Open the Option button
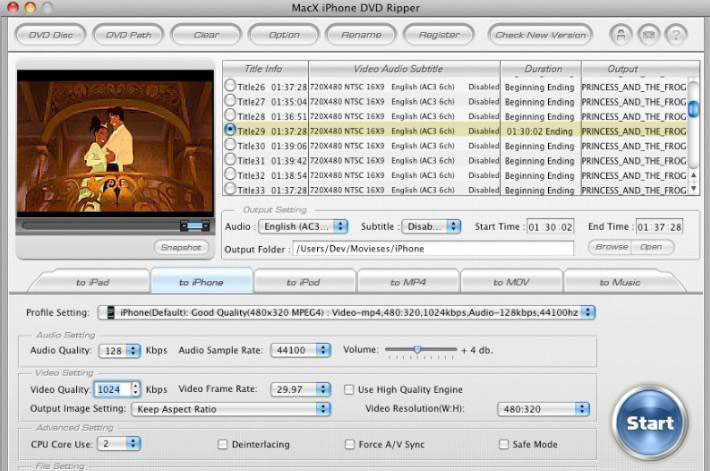 click(x=284, y=35)
